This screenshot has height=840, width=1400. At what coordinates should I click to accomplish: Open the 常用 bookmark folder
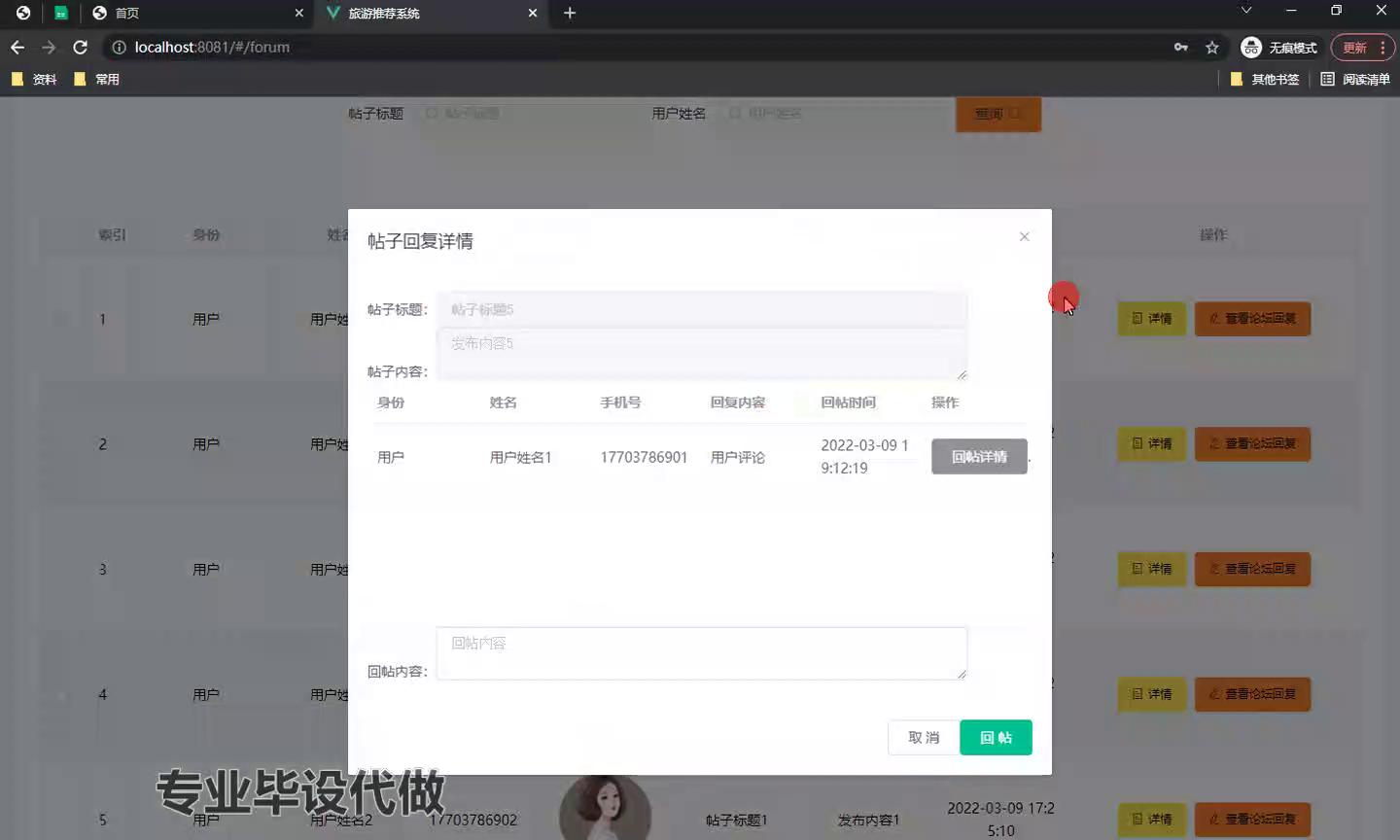[x=97, y=79]
